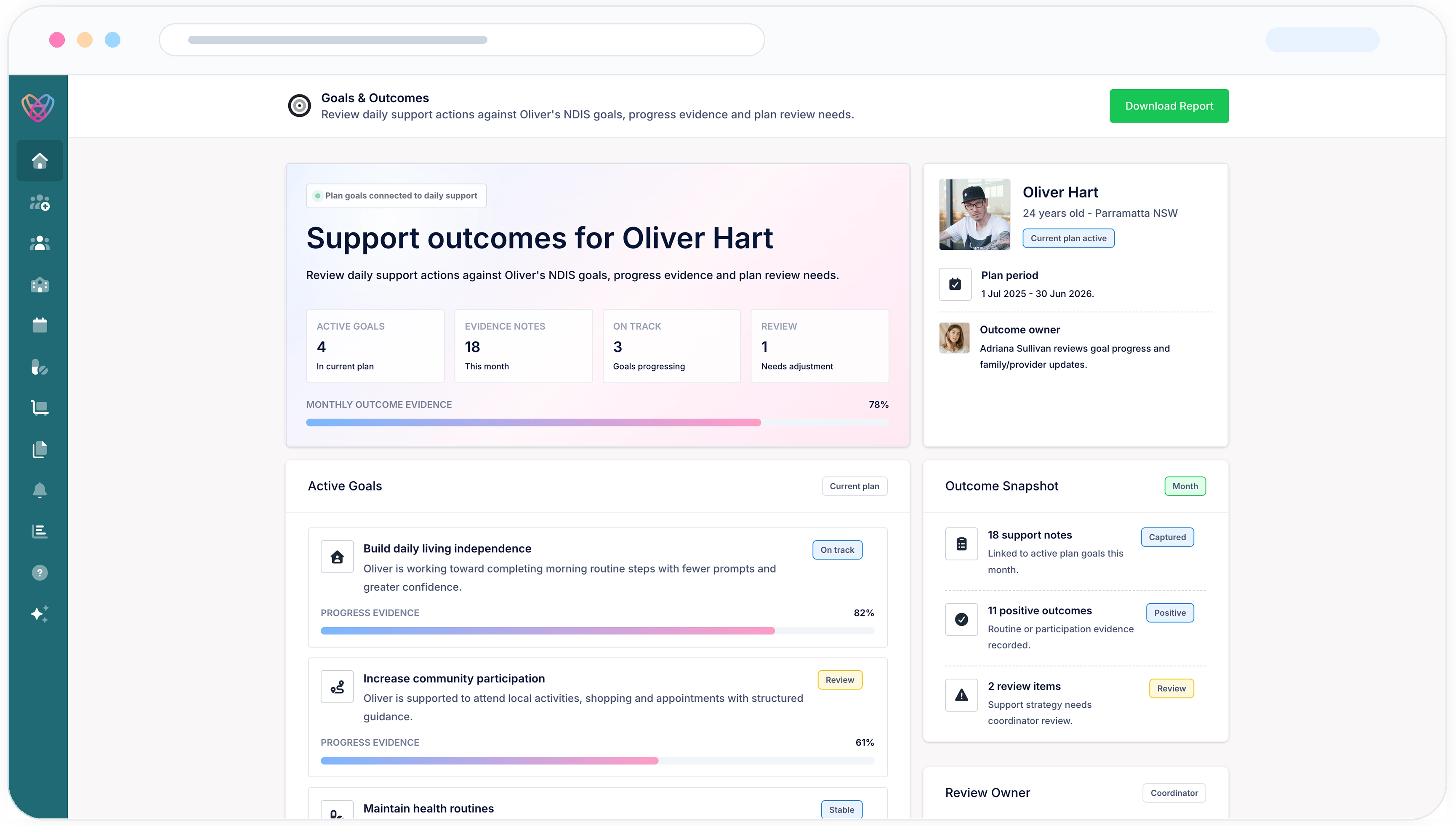Click '18 support notes' text
The image size is (1456, 826).
(x=1030, y=535)
